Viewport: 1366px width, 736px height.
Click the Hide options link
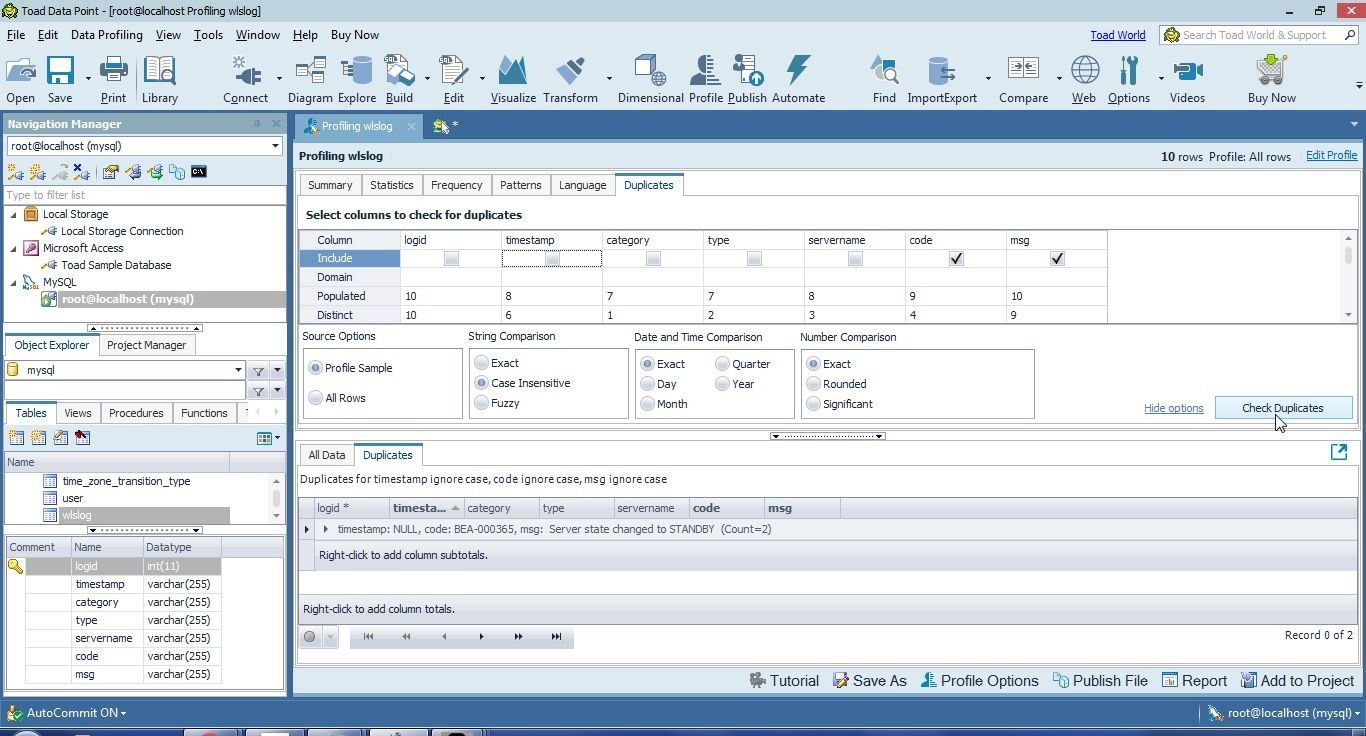pyautogui.click(x=1173, y=408)
